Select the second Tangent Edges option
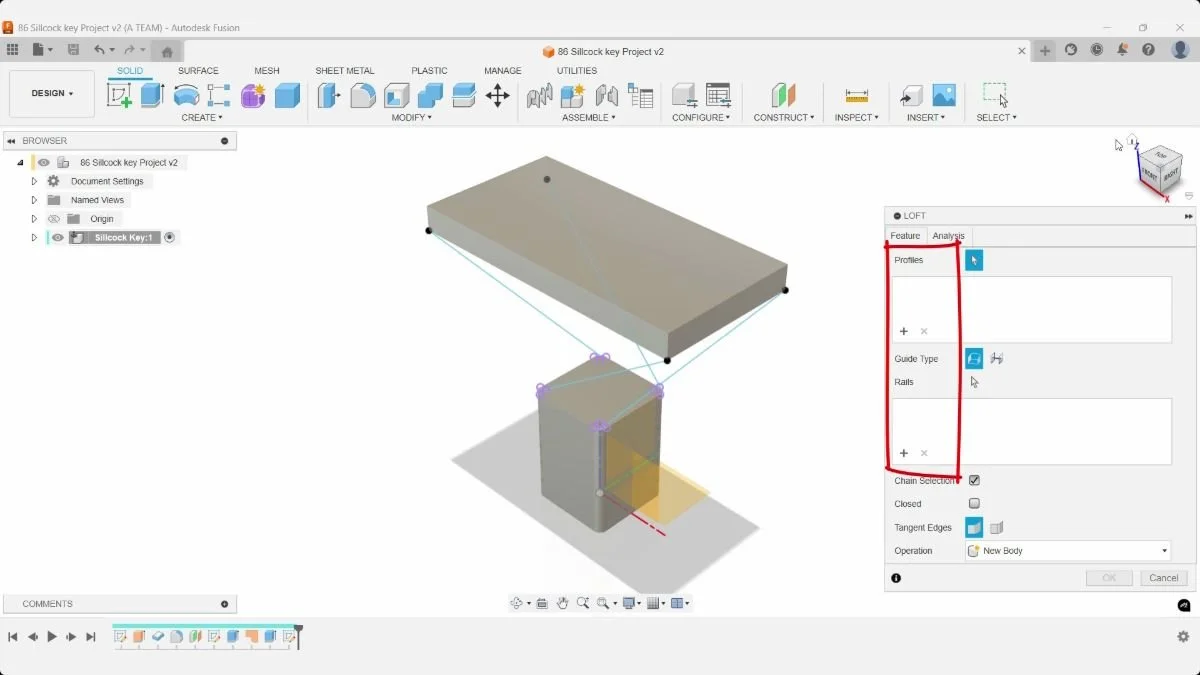 tap(996, 527)
